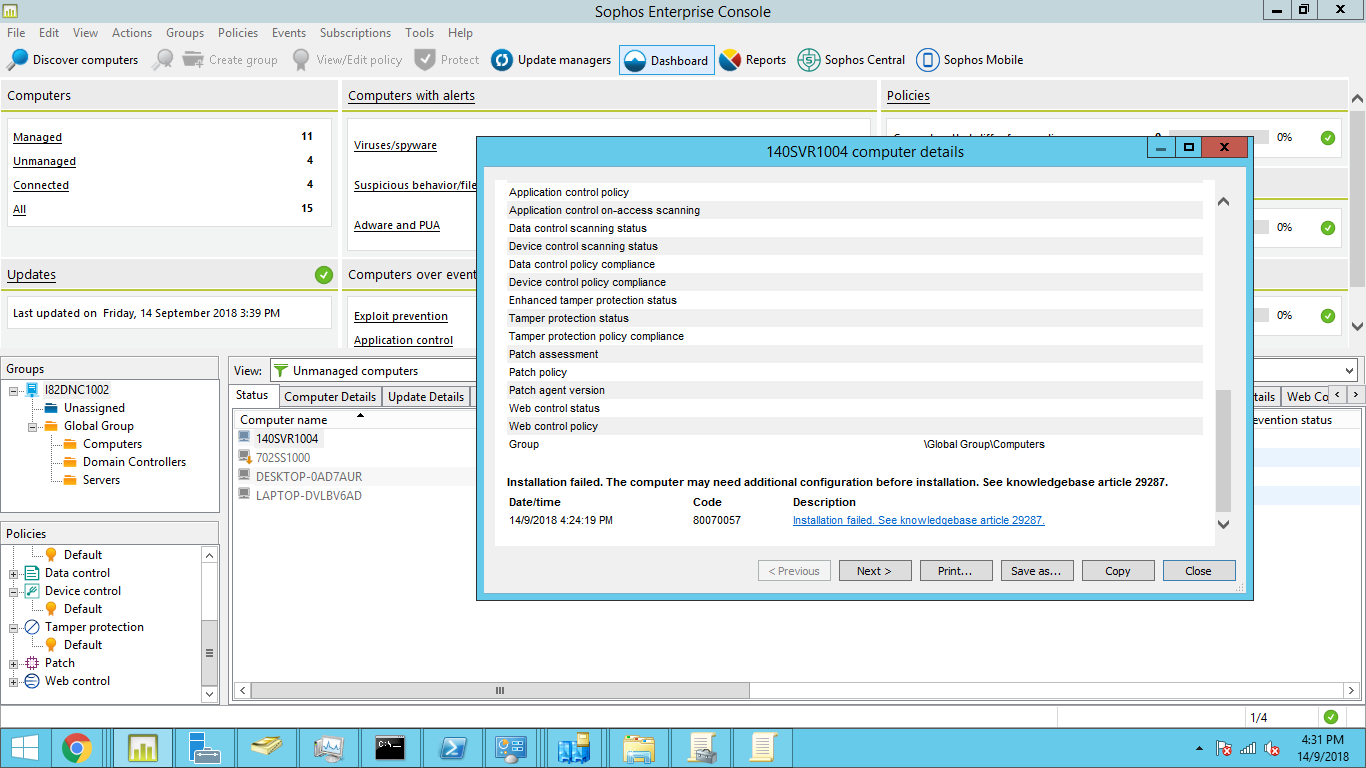Click the Device control policy icon

(31, 591)
